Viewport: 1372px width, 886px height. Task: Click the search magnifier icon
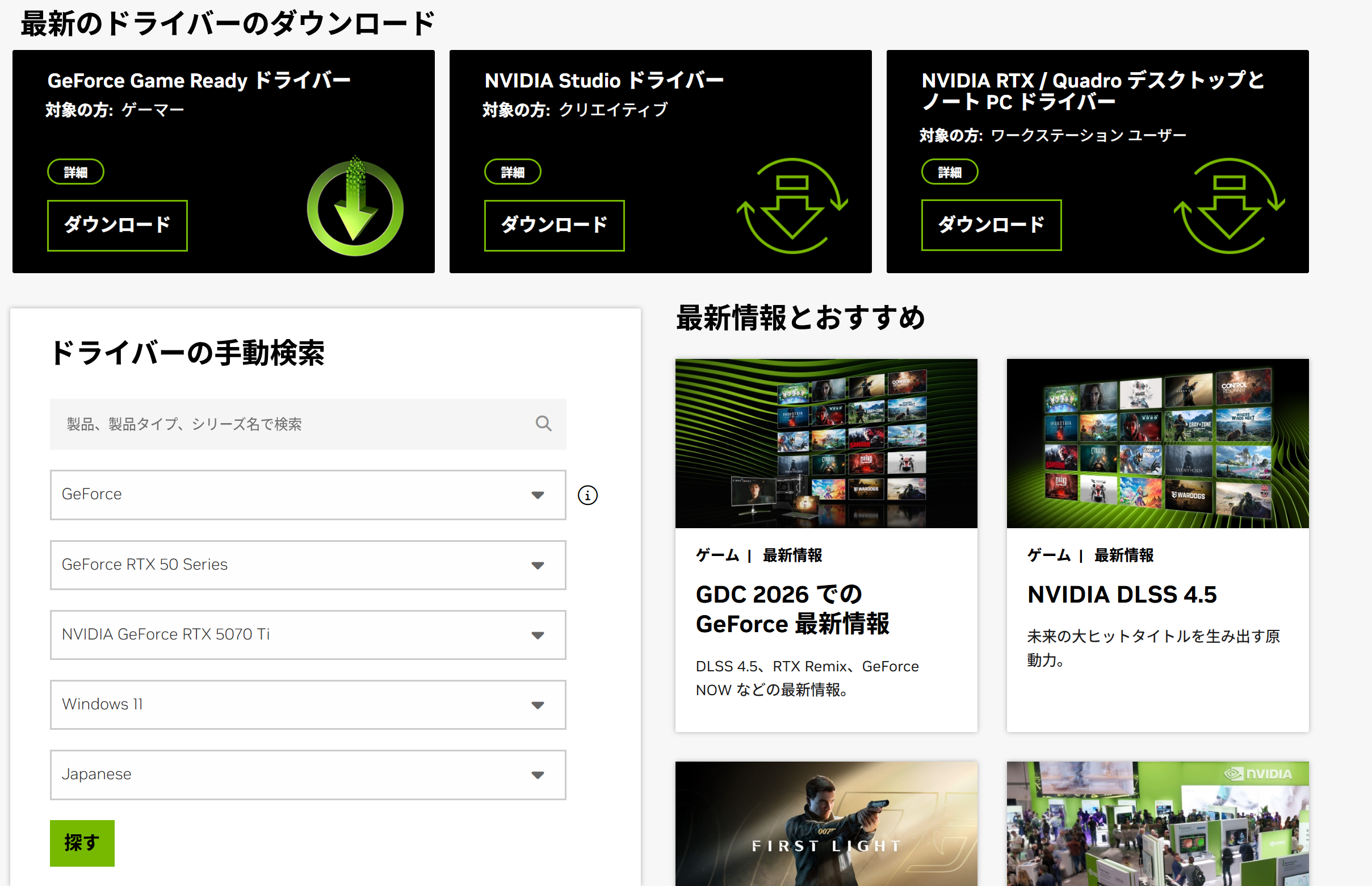coord(543,424)
